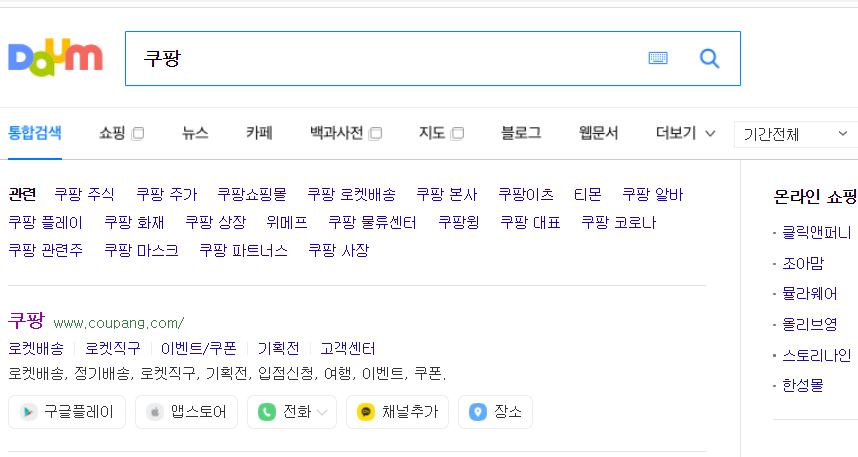Click related search 쿠팡 본사
The image size is (858, 457).
tap(447, 194)
